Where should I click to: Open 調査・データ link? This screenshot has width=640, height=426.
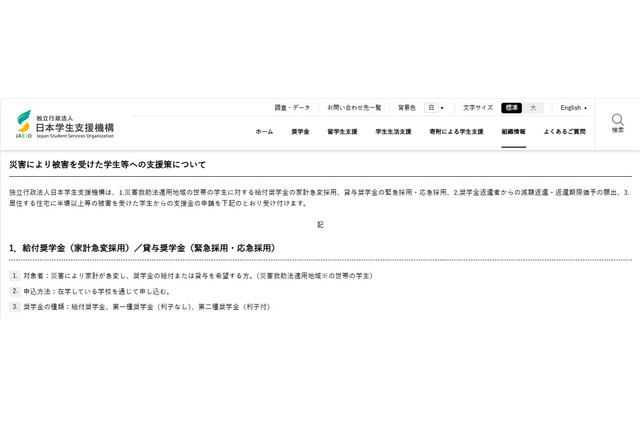pos(292,108)
